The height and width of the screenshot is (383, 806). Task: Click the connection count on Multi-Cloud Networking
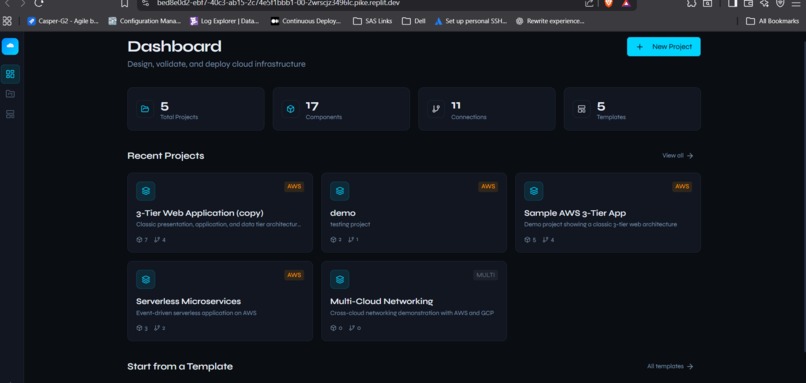point(354,328)
